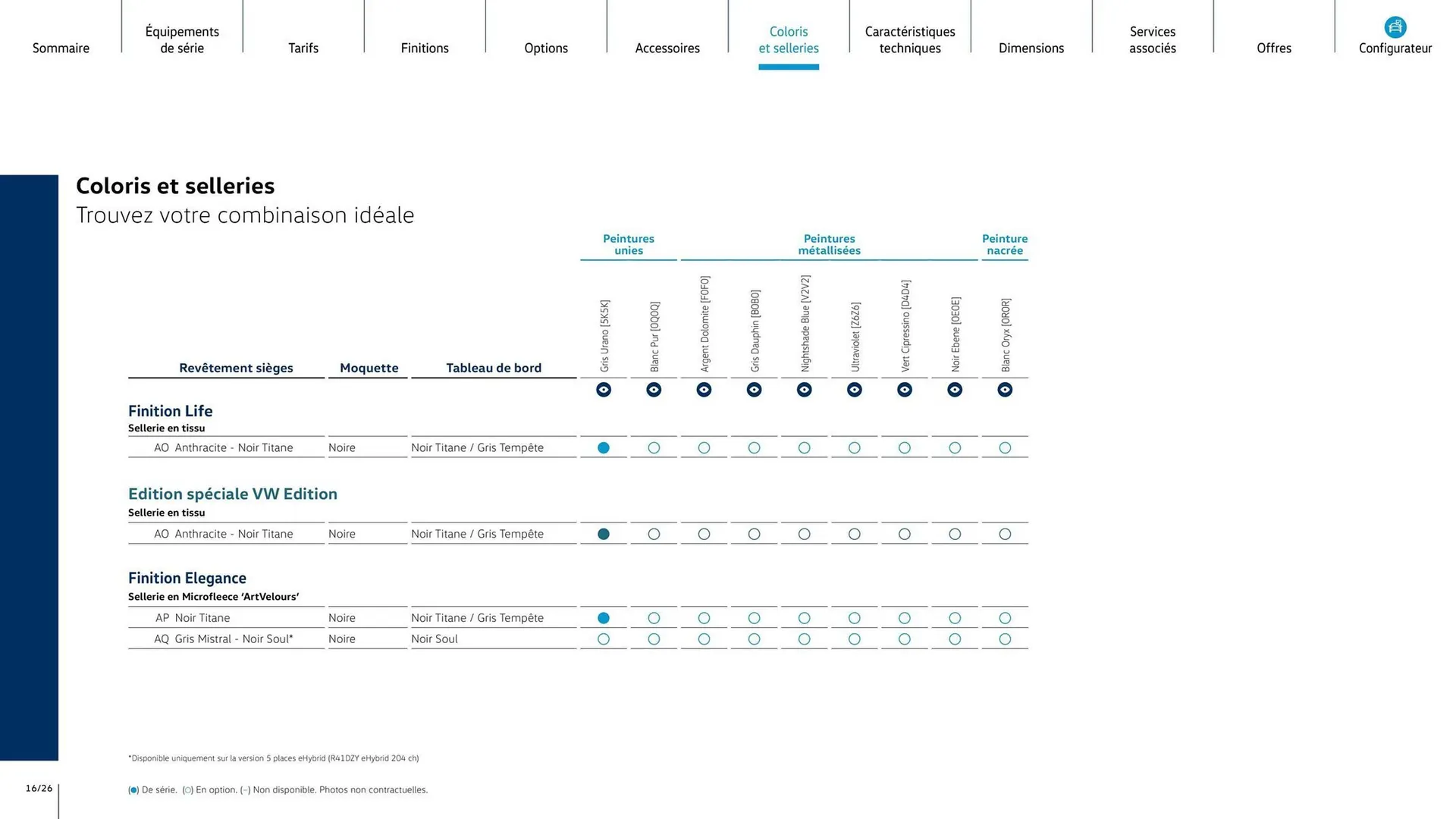Click the Configurateur car icon

(x=1395, y=27)
